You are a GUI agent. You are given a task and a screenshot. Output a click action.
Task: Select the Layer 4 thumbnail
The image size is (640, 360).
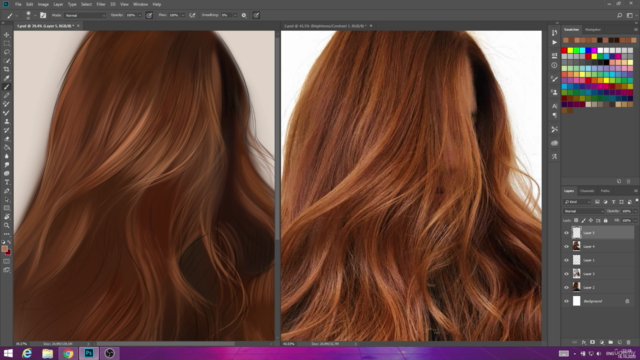coord(576,246)
